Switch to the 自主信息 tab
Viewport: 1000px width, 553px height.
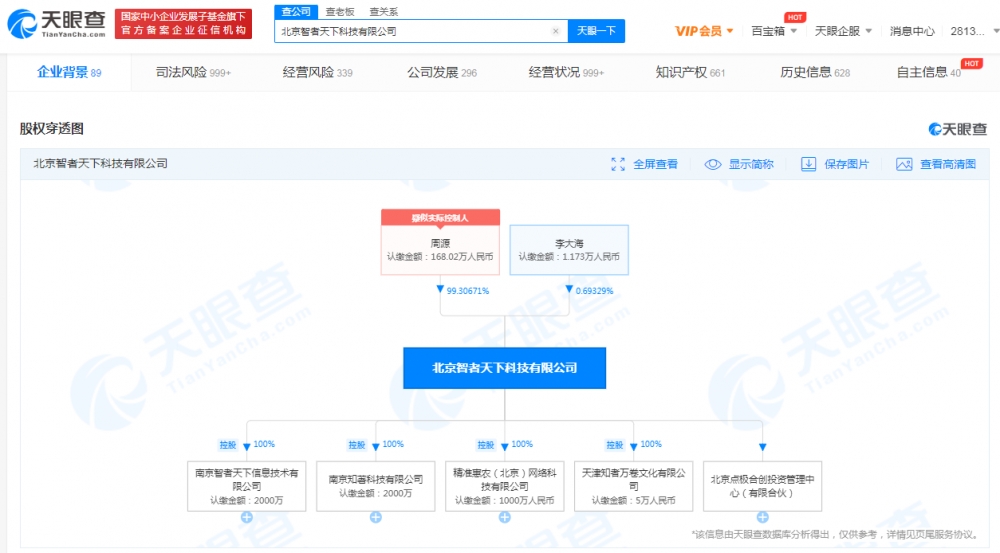click(x=929, y=72)
